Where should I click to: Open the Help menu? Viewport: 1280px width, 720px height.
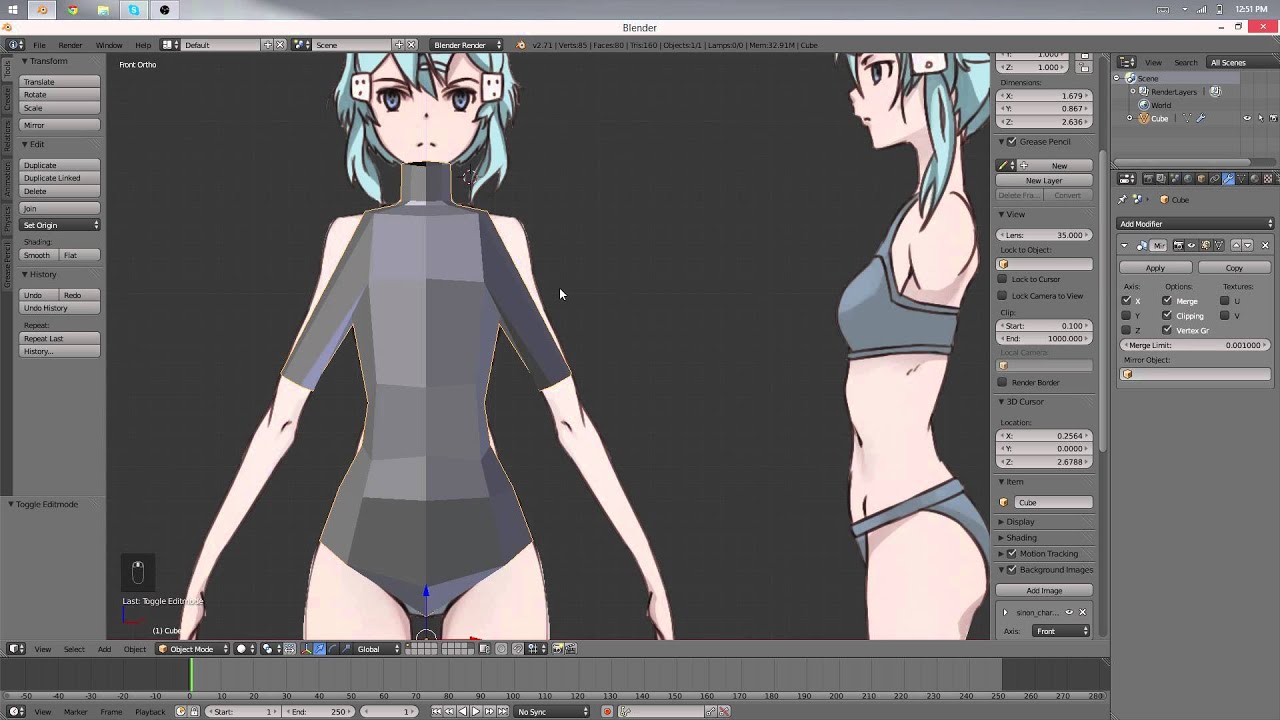coord(143,45)
